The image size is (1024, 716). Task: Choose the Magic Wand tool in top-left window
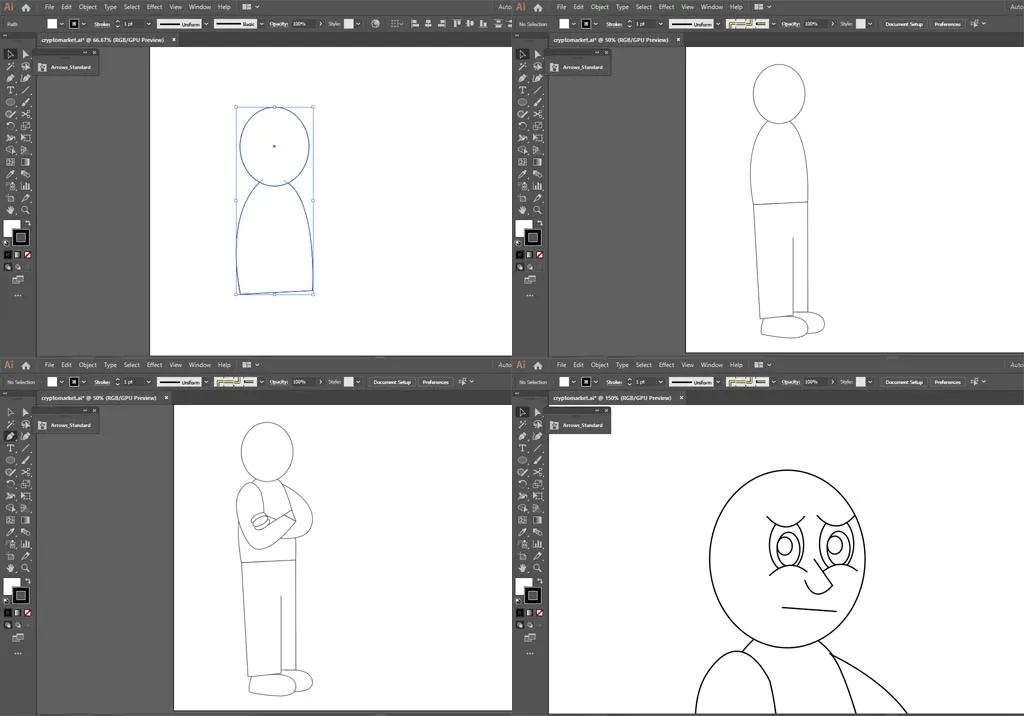click(x=10, y=66)
